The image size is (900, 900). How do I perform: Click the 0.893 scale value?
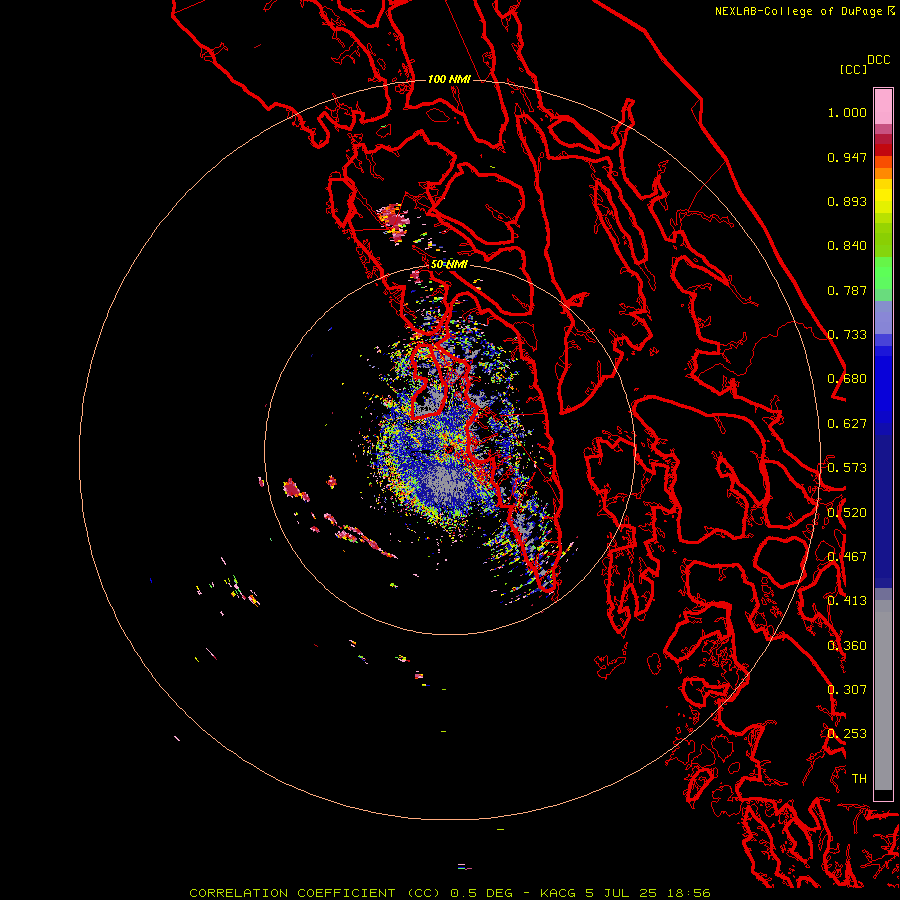click(847, 201)
